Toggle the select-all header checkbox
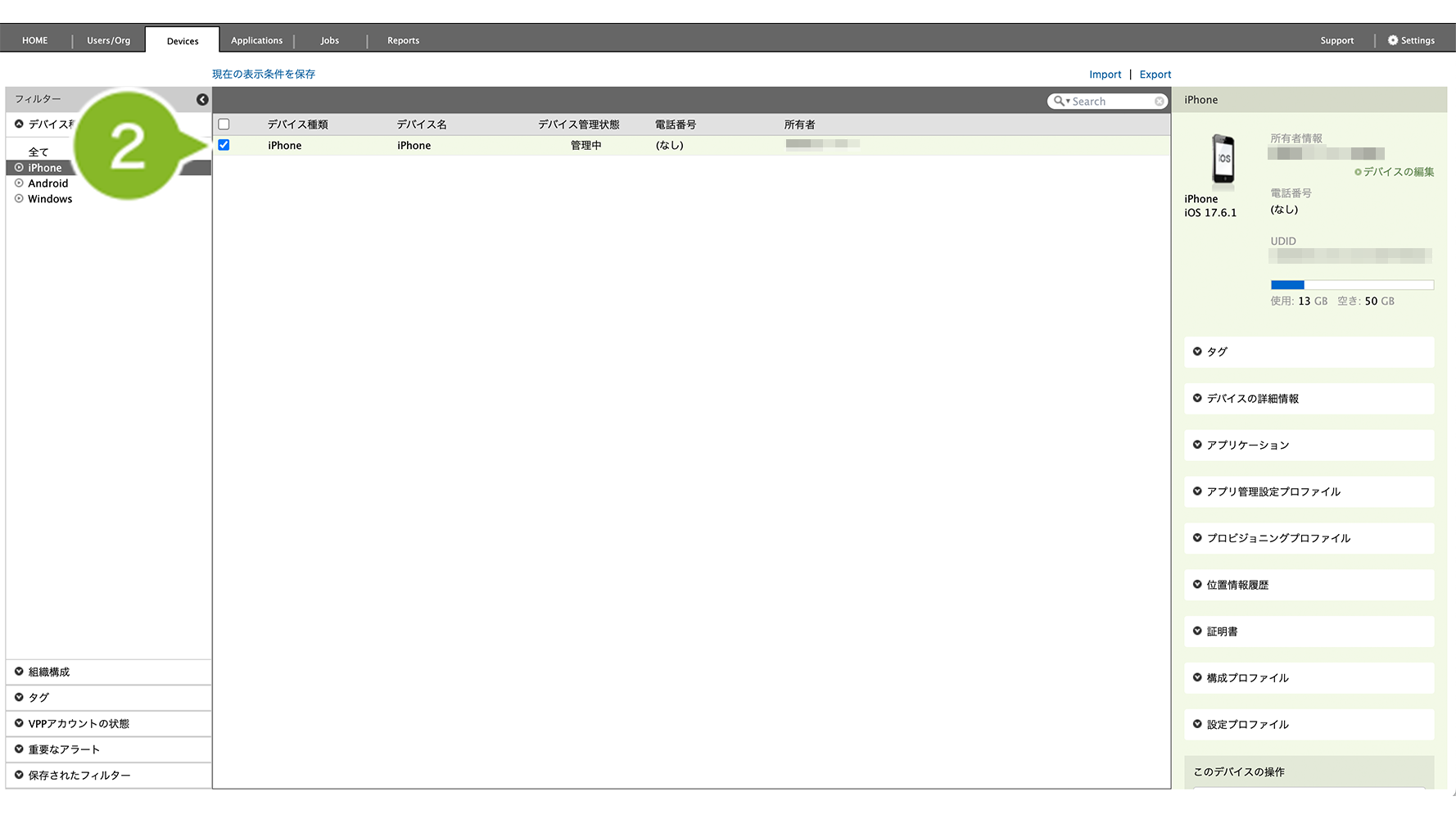This screenshot has height=819, width=1456. tap(224, 124)
